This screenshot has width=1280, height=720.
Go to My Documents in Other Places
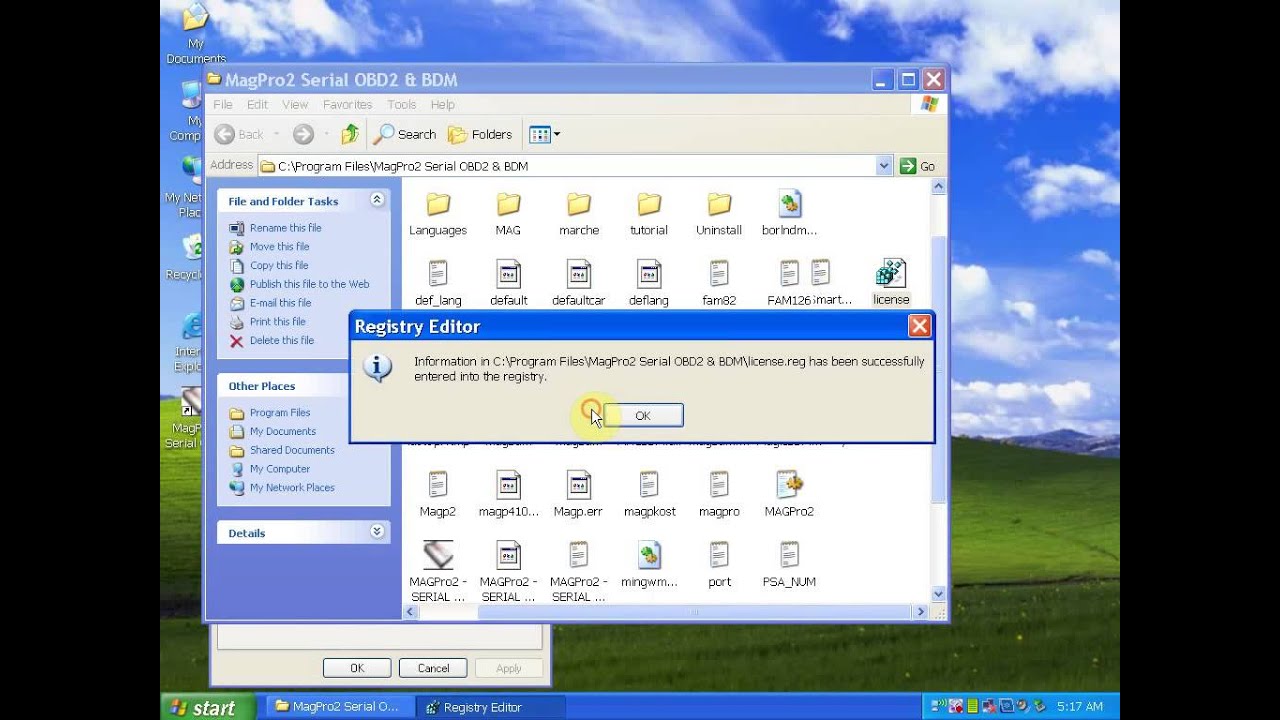[282, 432]
